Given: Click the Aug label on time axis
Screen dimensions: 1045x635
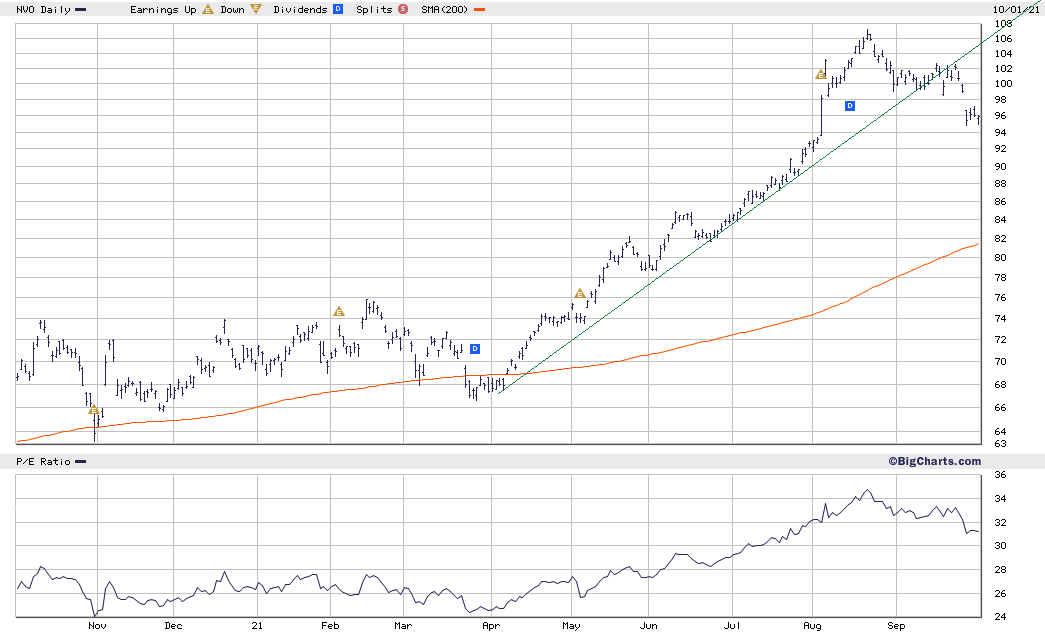Looking at the screenshot, I should pyautogui.click(x=812, y=626).
